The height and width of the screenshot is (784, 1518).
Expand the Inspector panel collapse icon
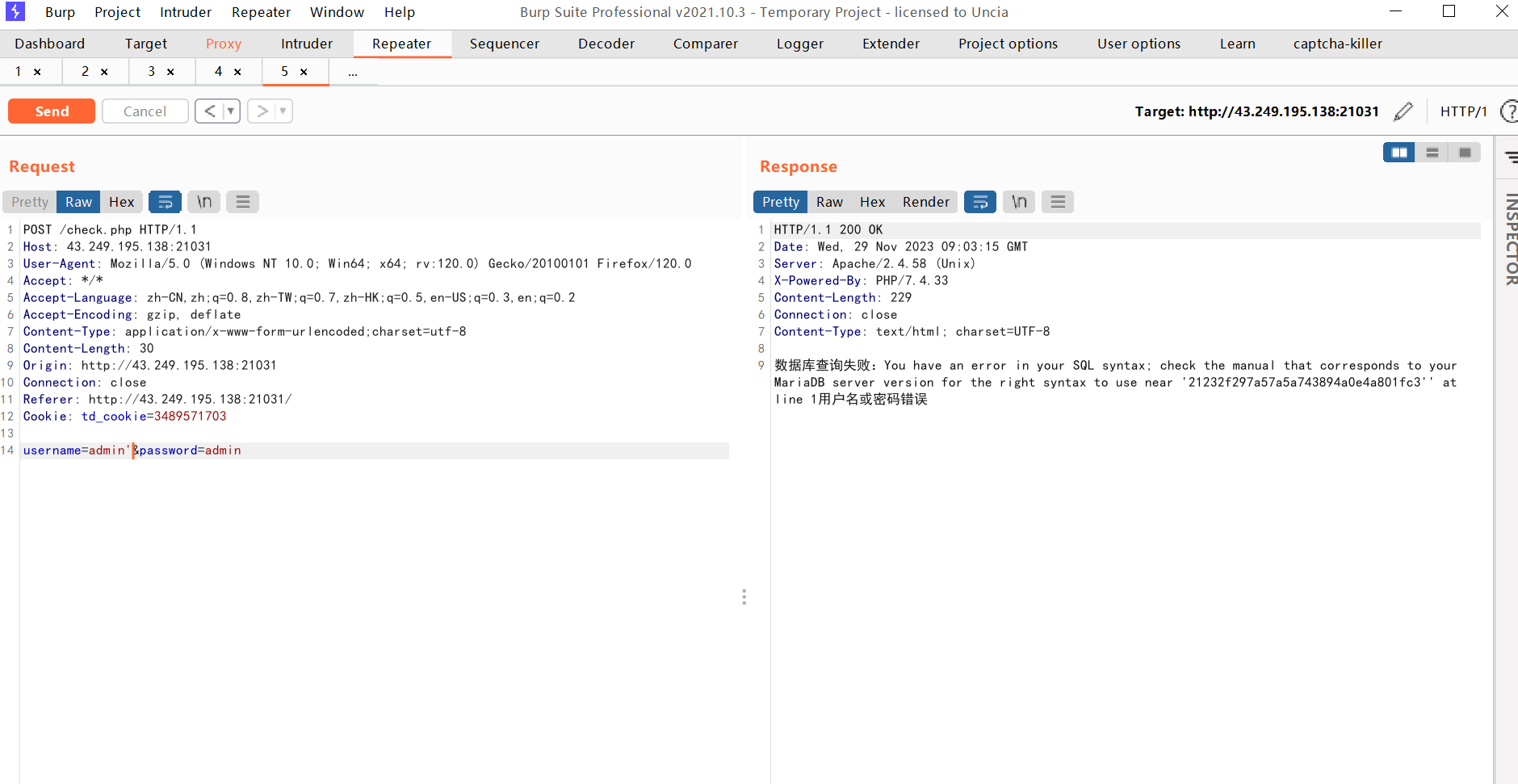tap(1511, 157)
